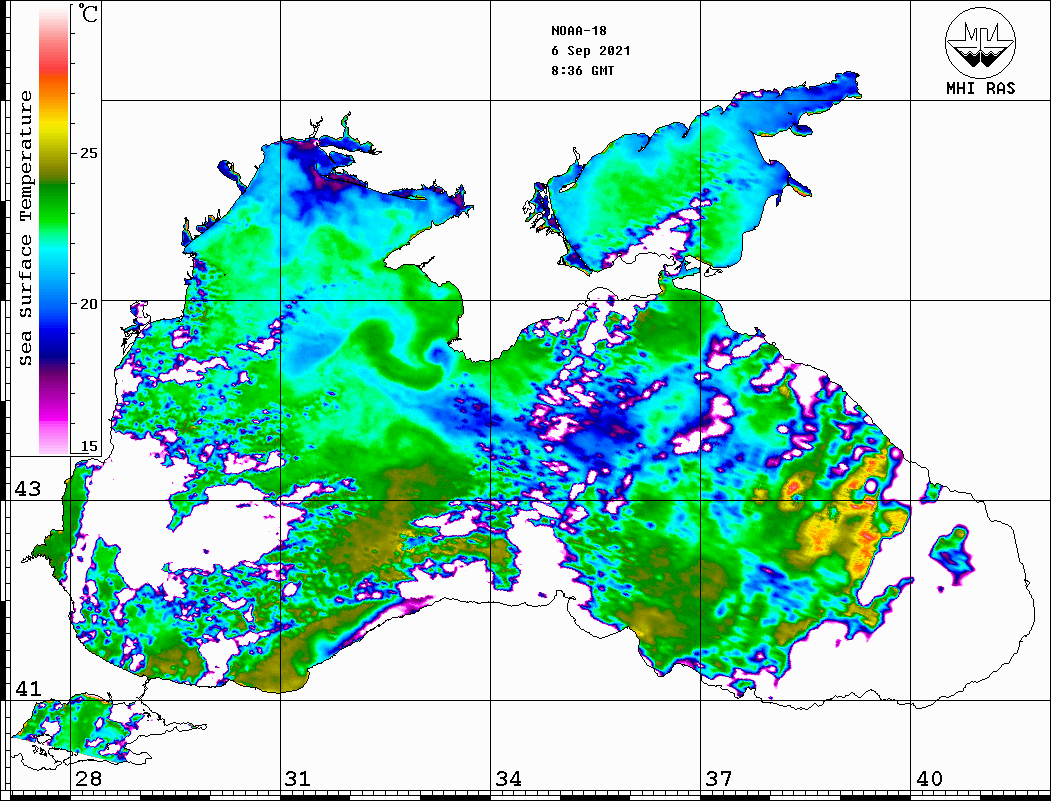Click the longitude label '34'
Image resolution: width=1051 pixels, height=801 pixels.
[x=509, y=779]
